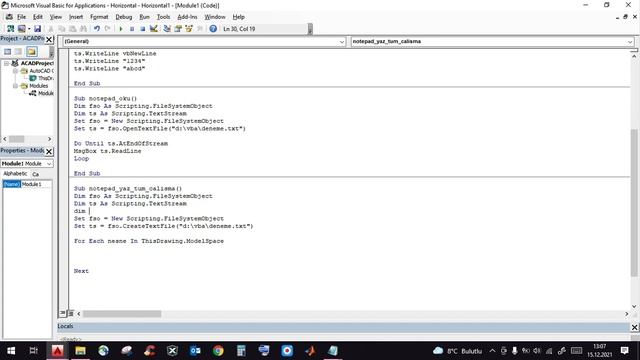Viewport: 640px width, 360px height.
Task: Open Outlook from the taskbar
Action: tap(195, 351)
